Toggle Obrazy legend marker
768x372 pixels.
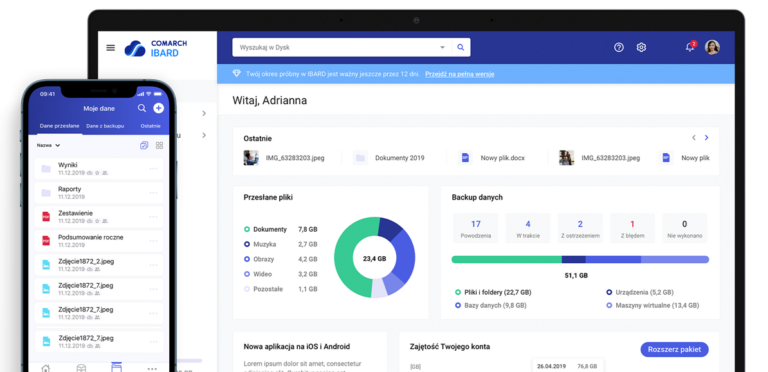point(247,259)
